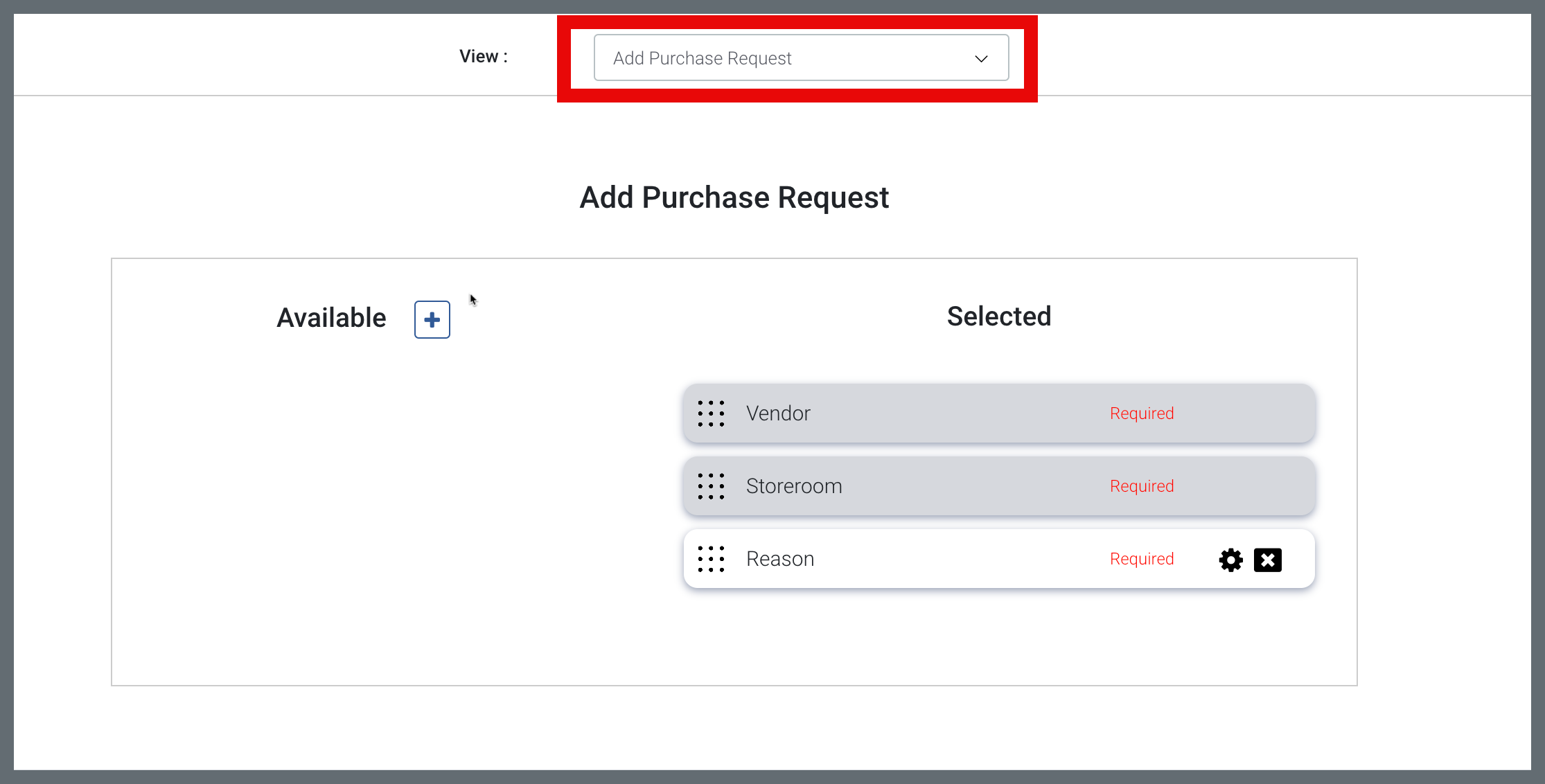Click Required label on Reason row
This screenshot has width=1545, height=784.
coord(1141,559)
